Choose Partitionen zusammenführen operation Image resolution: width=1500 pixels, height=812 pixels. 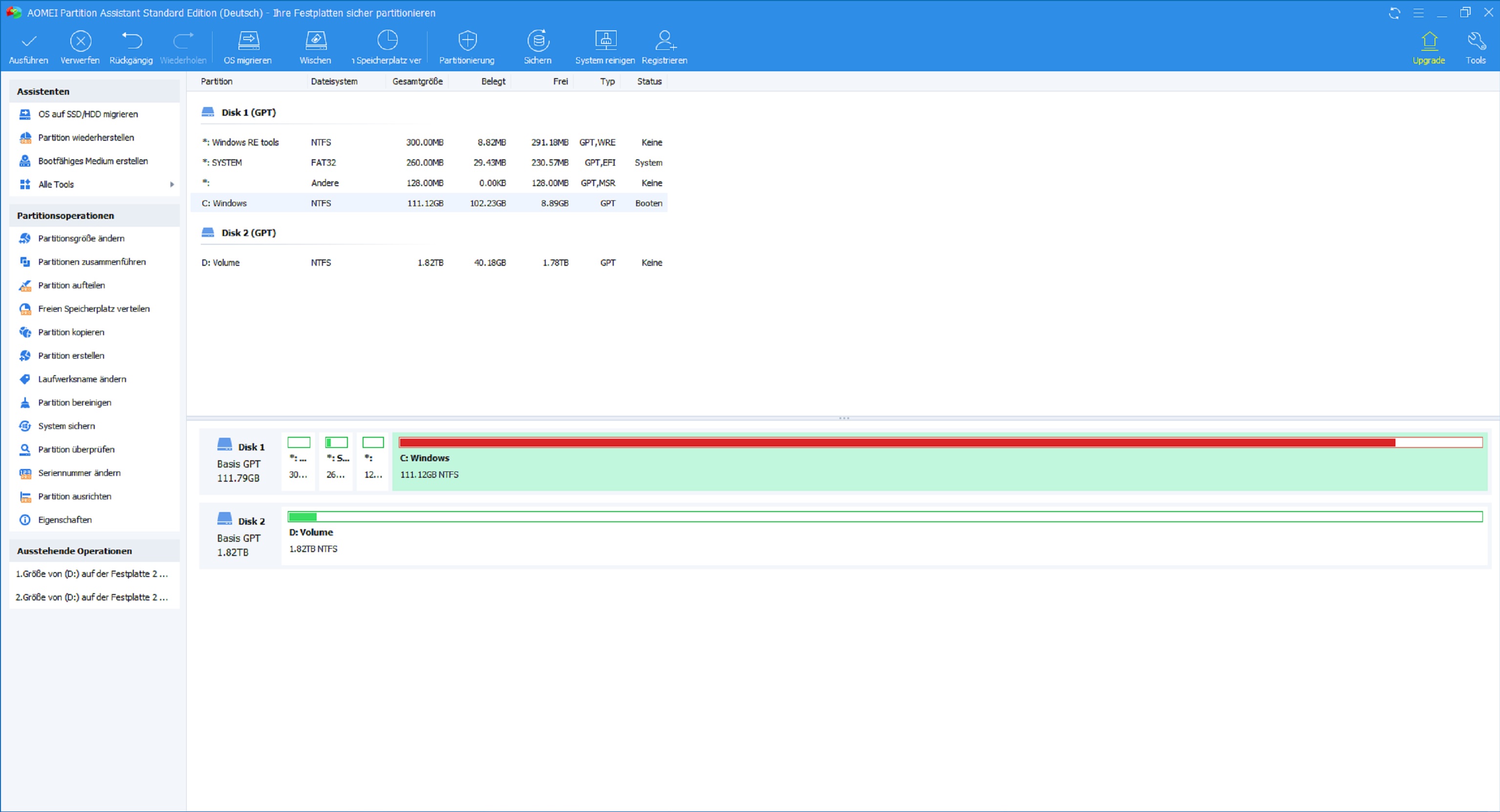pos(91,262)
